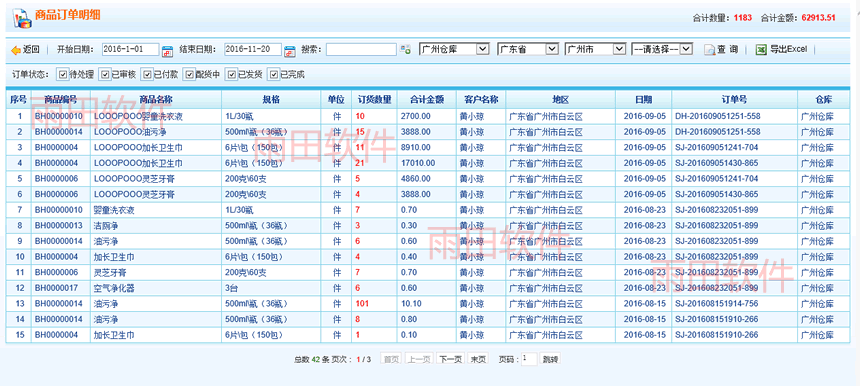
Task: Open the 广州市 city dropdown
Action: pyautogui.click(x=596, y=49)
